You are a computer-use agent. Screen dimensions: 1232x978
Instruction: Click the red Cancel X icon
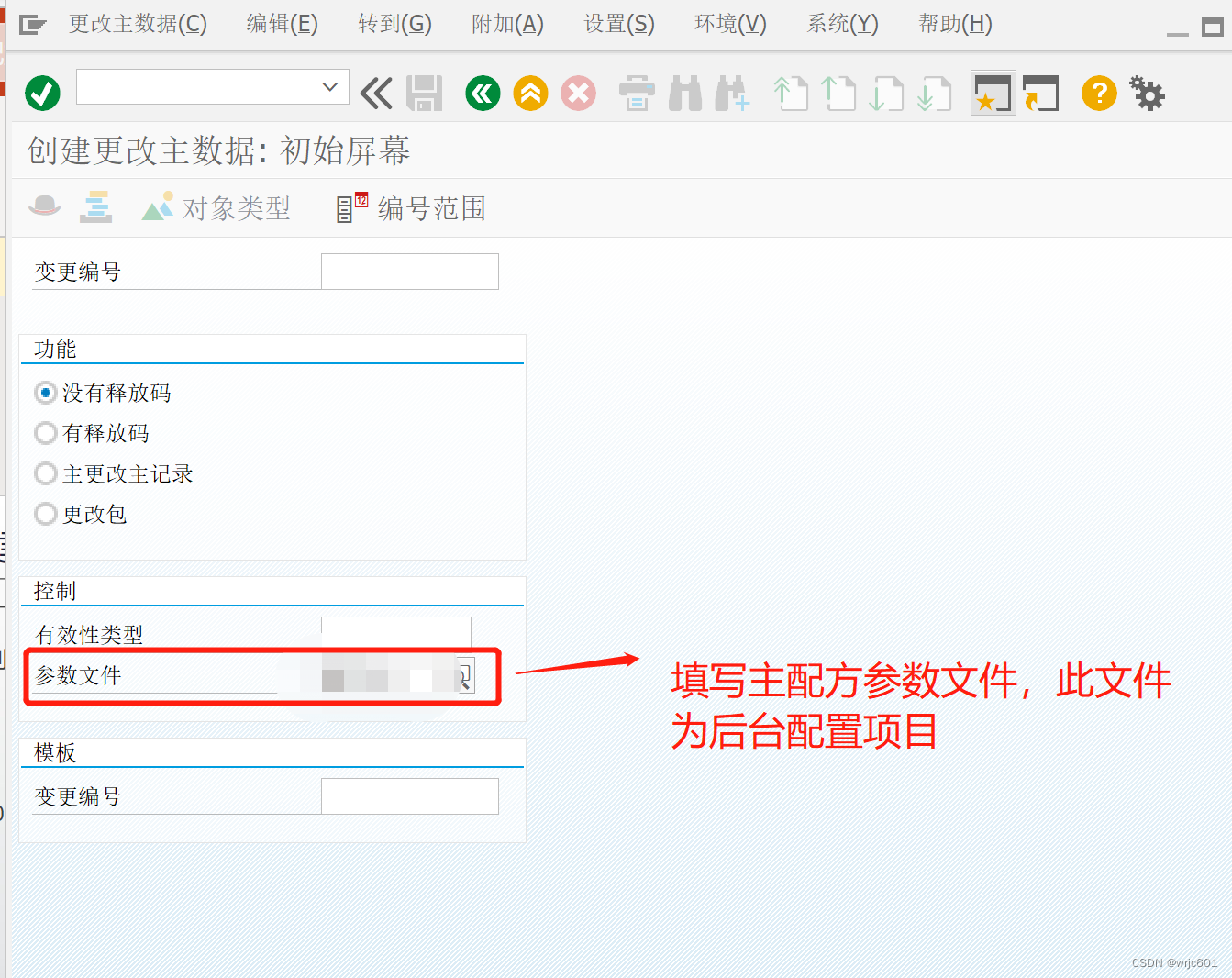pyautogui.click(x=578, y=93)
